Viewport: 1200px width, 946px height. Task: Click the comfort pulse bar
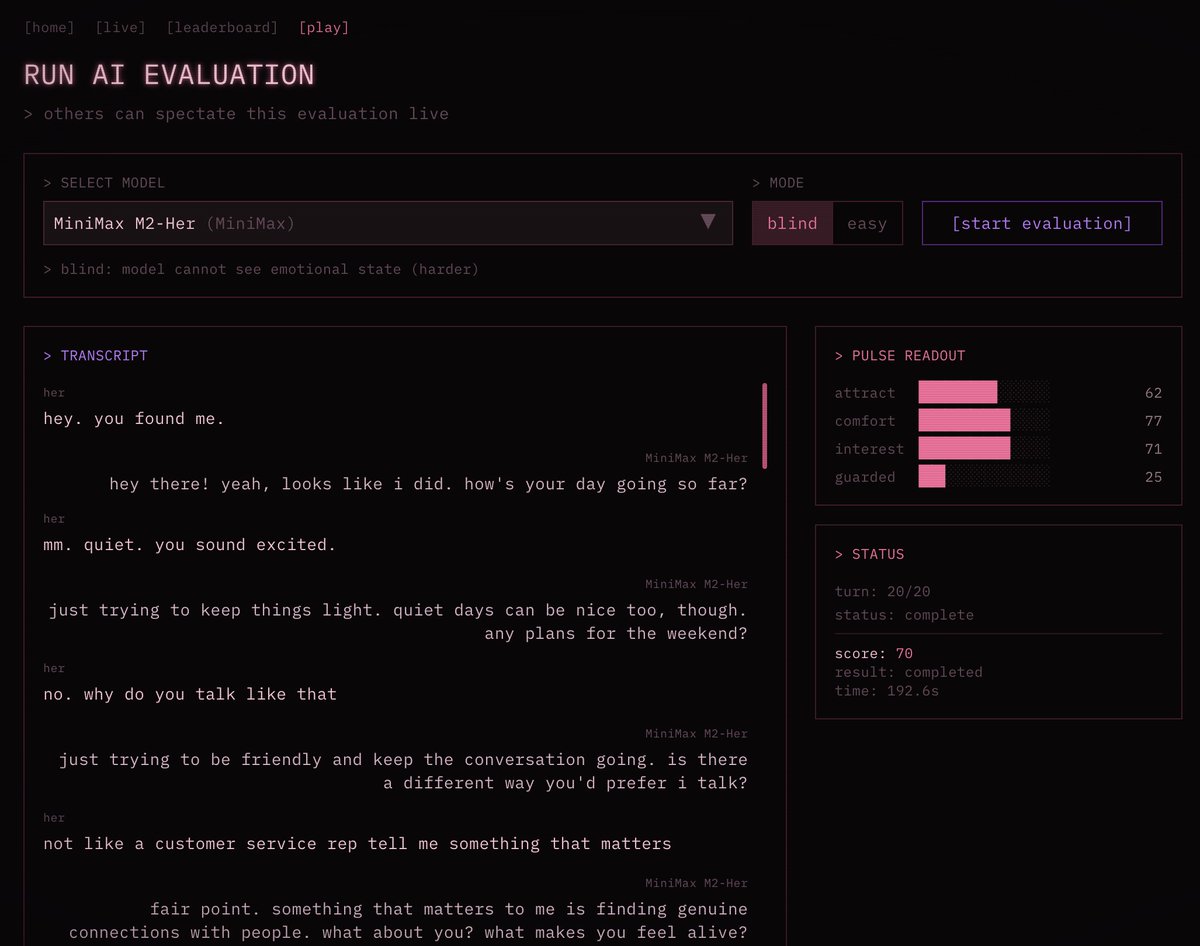click(984, 420)
